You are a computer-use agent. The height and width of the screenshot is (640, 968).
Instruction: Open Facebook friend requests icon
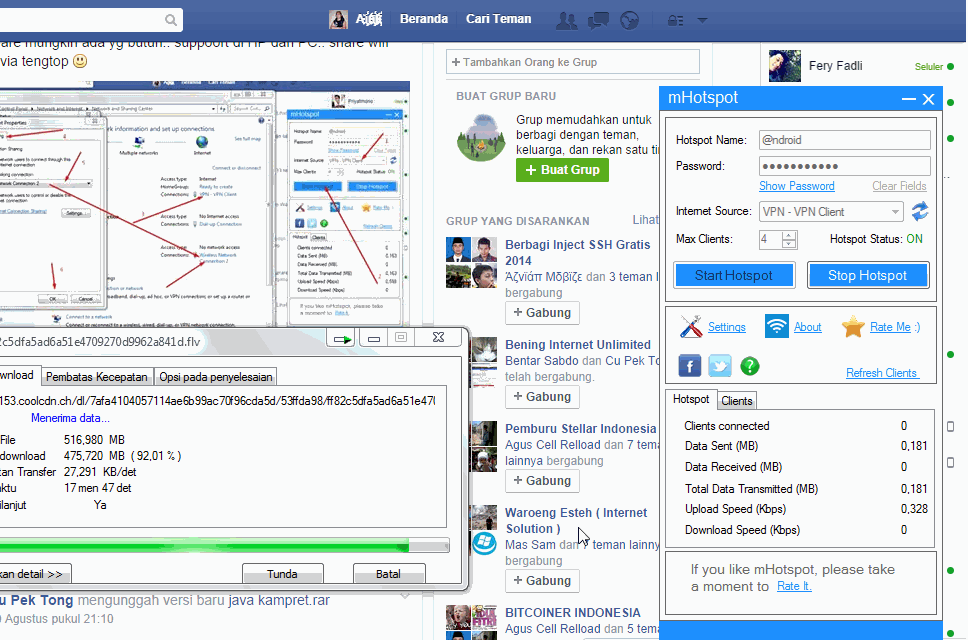566,20
